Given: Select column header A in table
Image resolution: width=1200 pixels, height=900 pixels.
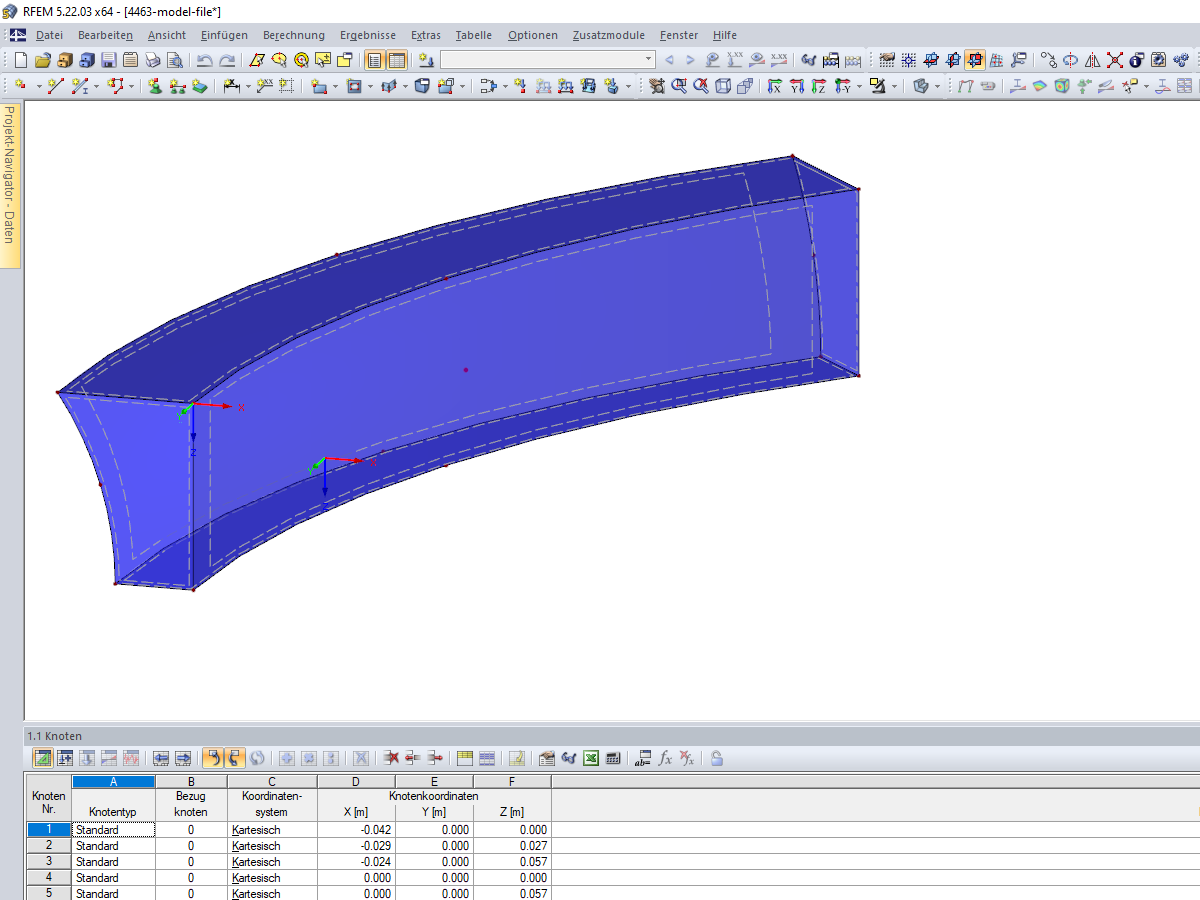Looking at the screenshot, I should coord(113,781).
